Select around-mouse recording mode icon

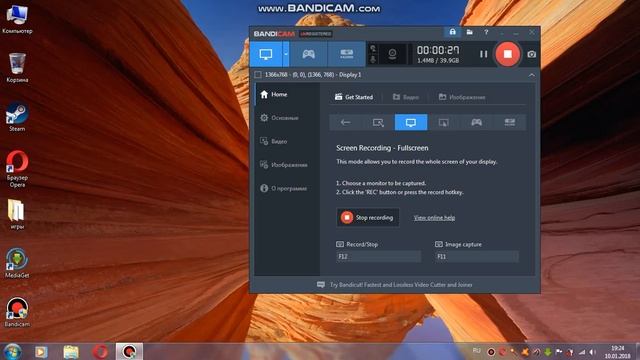[444, 122]
